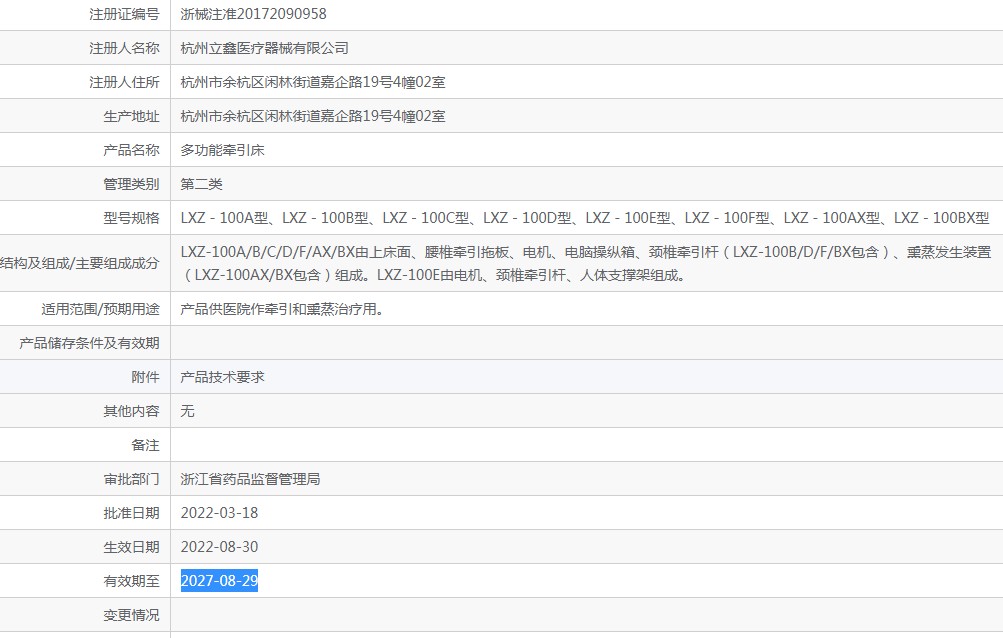Select the 产品储存条件及有效期 label
Image resolution: width=1003 pixels, height=638 pixels.
89,343
